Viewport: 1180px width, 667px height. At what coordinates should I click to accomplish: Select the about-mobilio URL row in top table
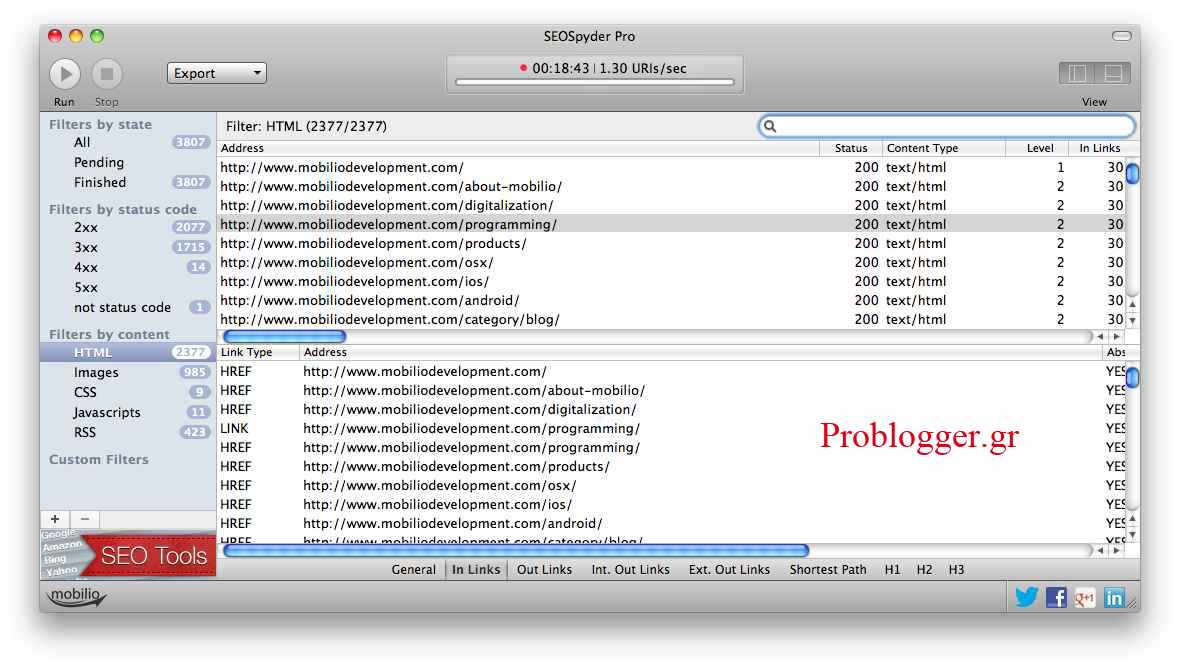pyautogui.click(x=672, y=187)
